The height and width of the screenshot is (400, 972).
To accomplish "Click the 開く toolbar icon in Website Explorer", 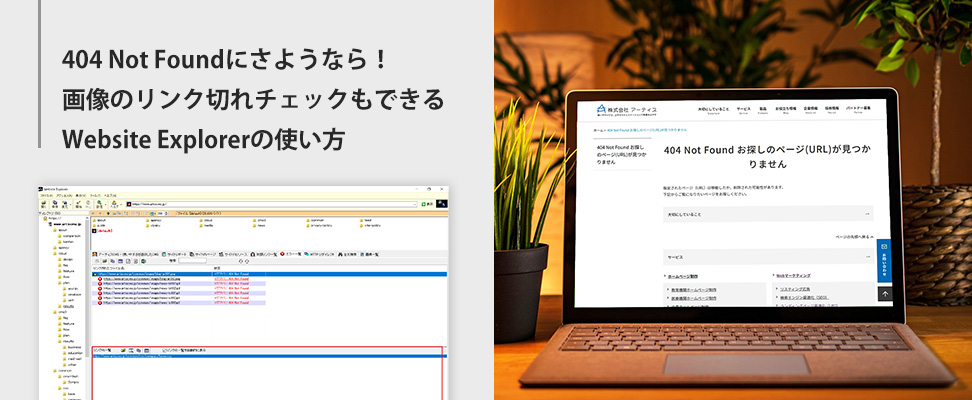I will click(43, 204).
